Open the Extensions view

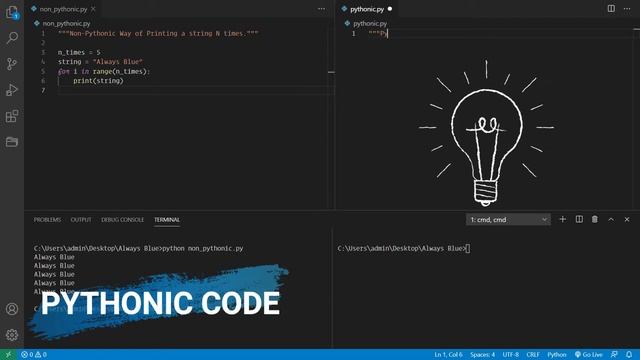12,116
